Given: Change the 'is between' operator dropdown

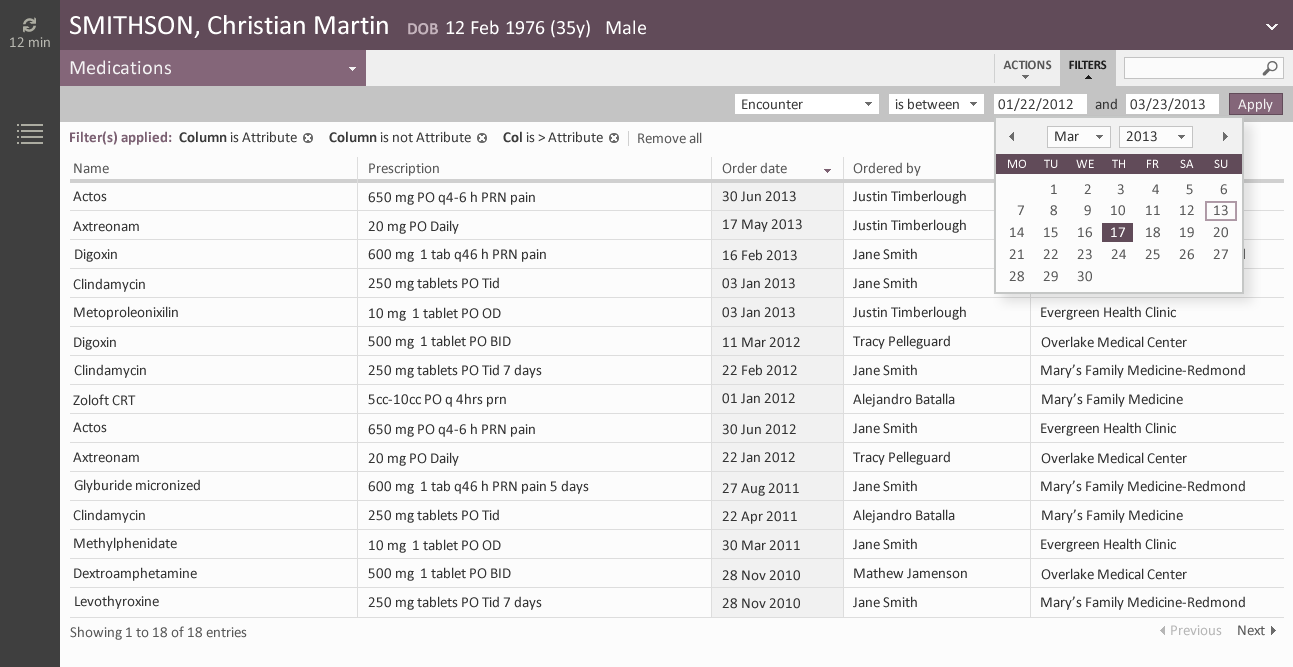Looking at the screenshot, I should click(x=972, y=104).
